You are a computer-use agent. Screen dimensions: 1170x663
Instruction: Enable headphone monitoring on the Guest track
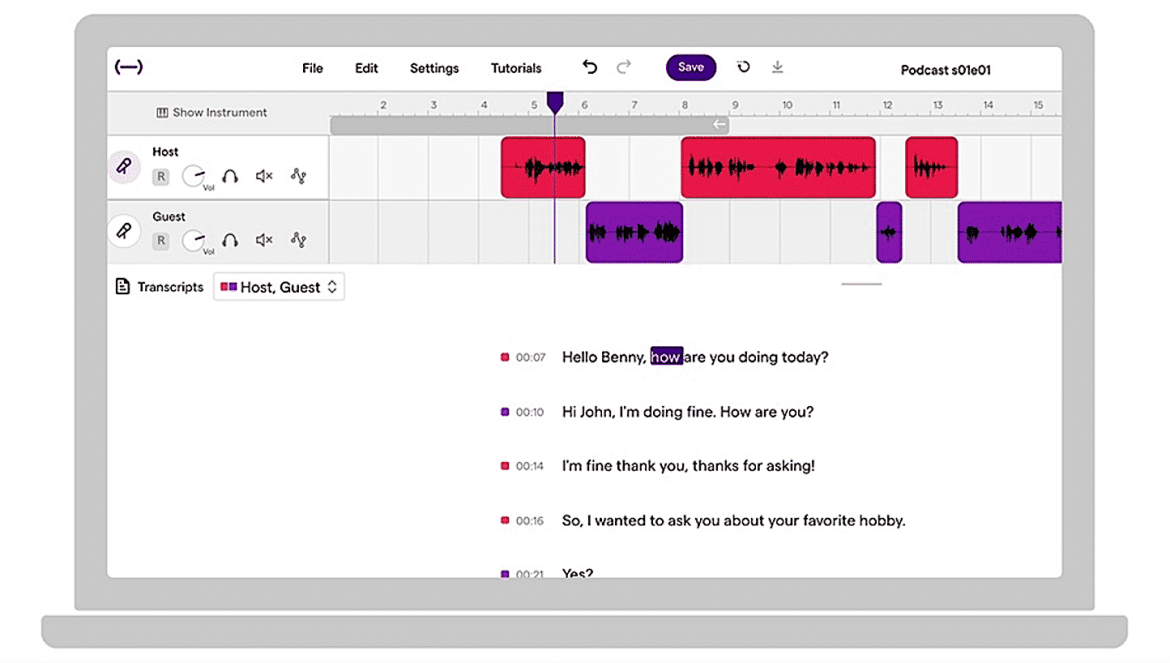pos(230,240)
